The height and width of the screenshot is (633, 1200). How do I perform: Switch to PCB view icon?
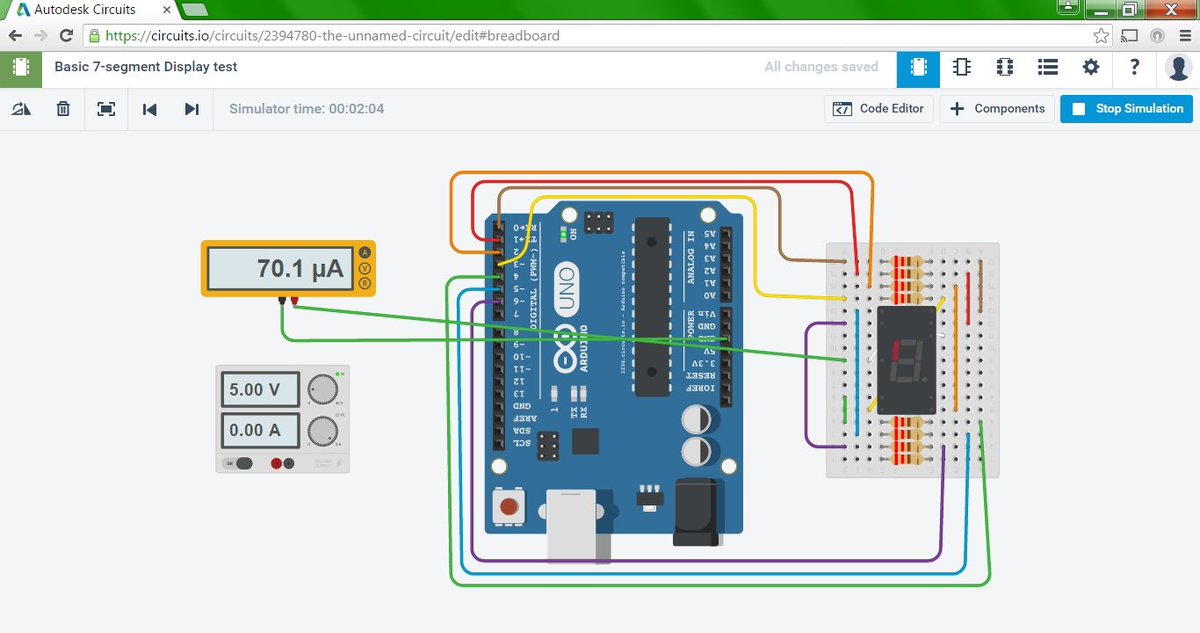click(x=1005, y=67)
